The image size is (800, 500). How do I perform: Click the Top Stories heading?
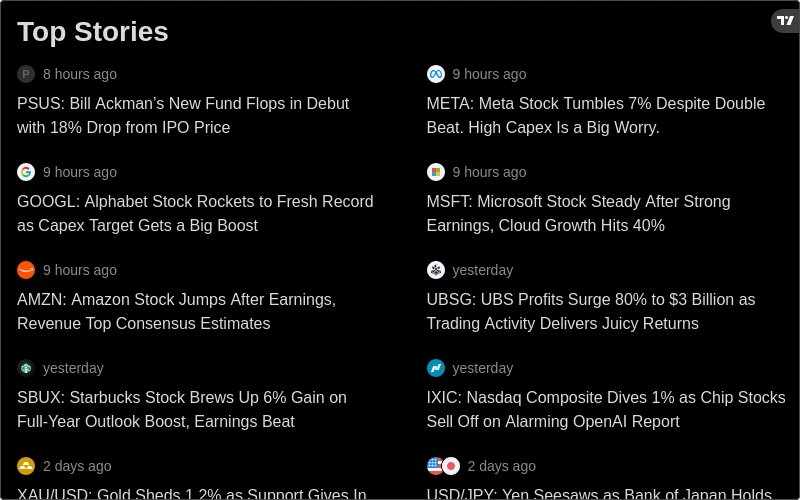tap(93, 32)
